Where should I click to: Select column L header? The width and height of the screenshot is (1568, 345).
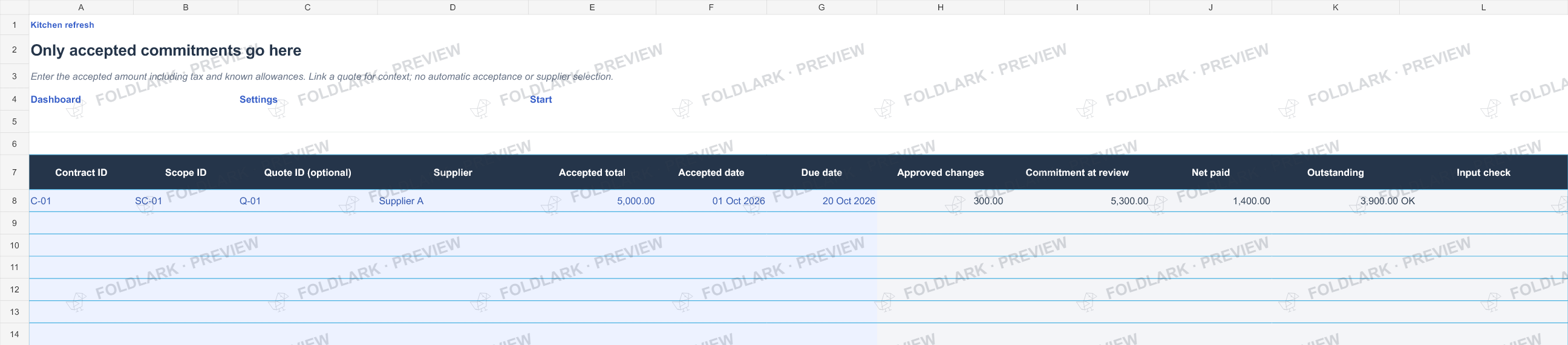1483,7
